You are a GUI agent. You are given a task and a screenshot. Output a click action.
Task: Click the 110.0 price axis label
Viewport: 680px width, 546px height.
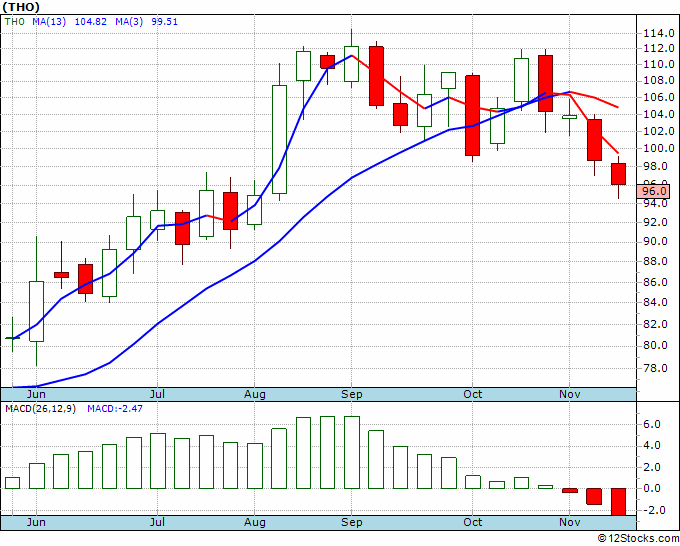(x=658, y=64)
